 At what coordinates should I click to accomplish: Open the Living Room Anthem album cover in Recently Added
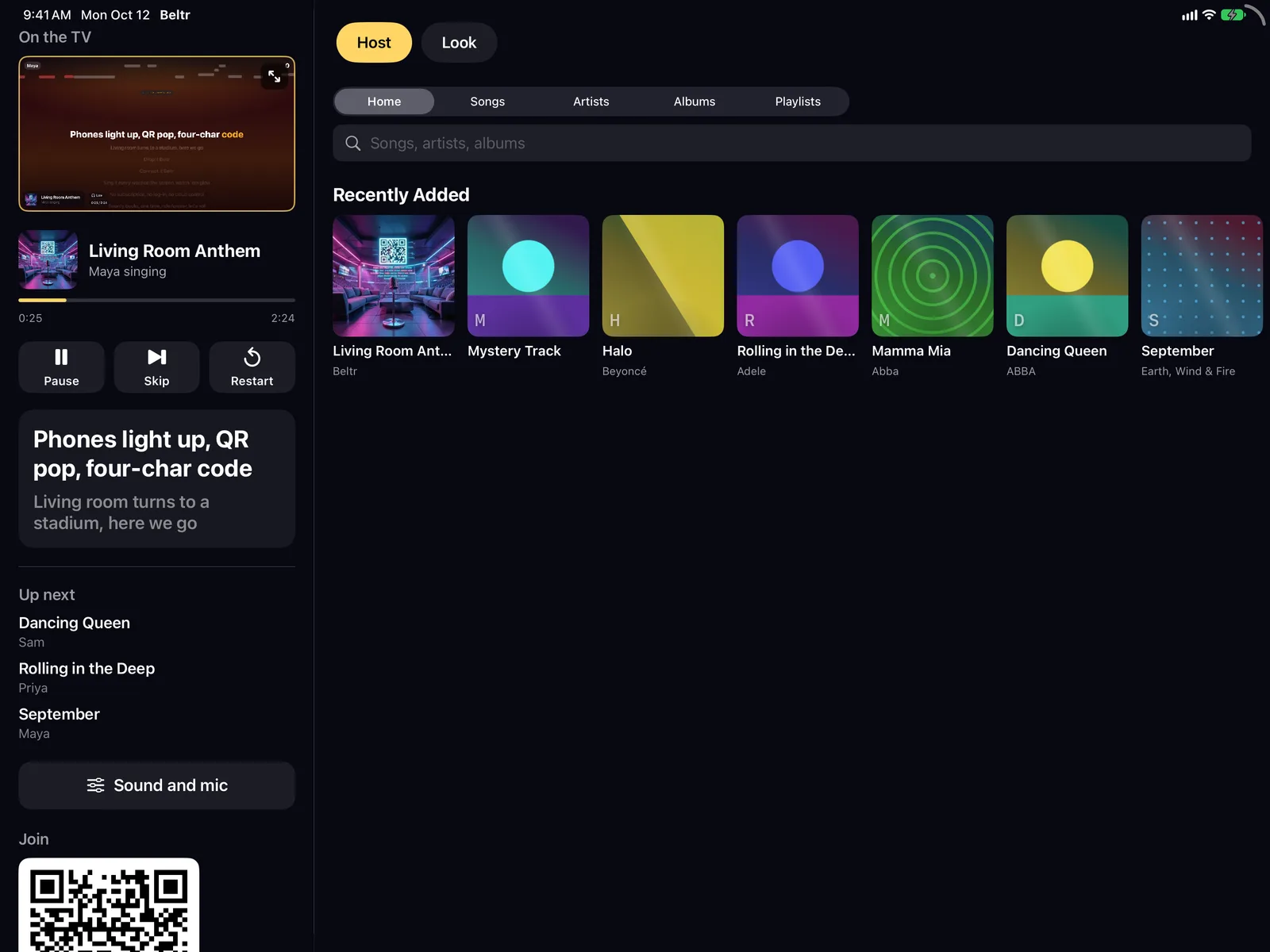click(x=394, y=276)
